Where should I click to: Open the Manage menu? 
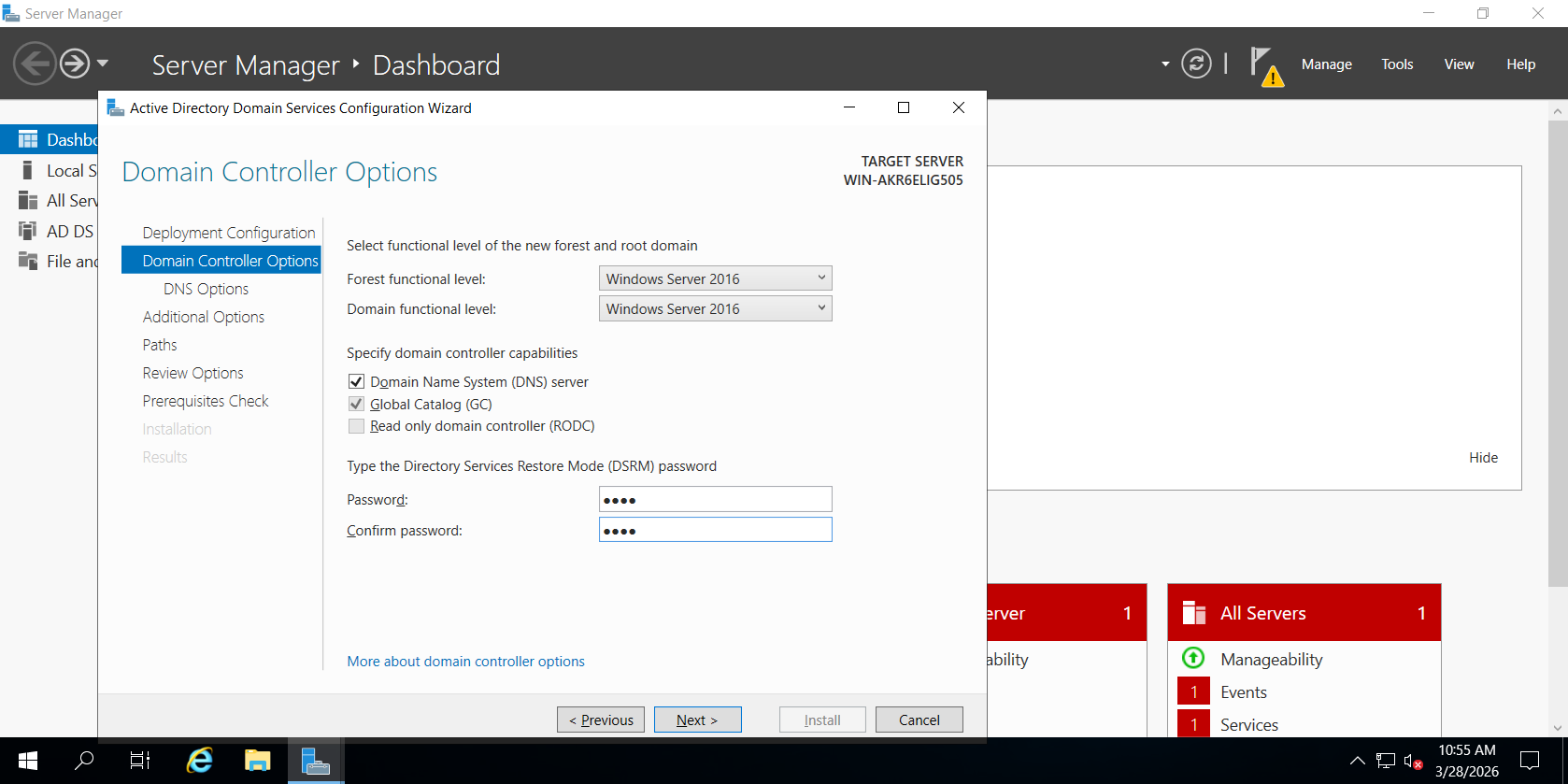click(x=1326, y=64)
